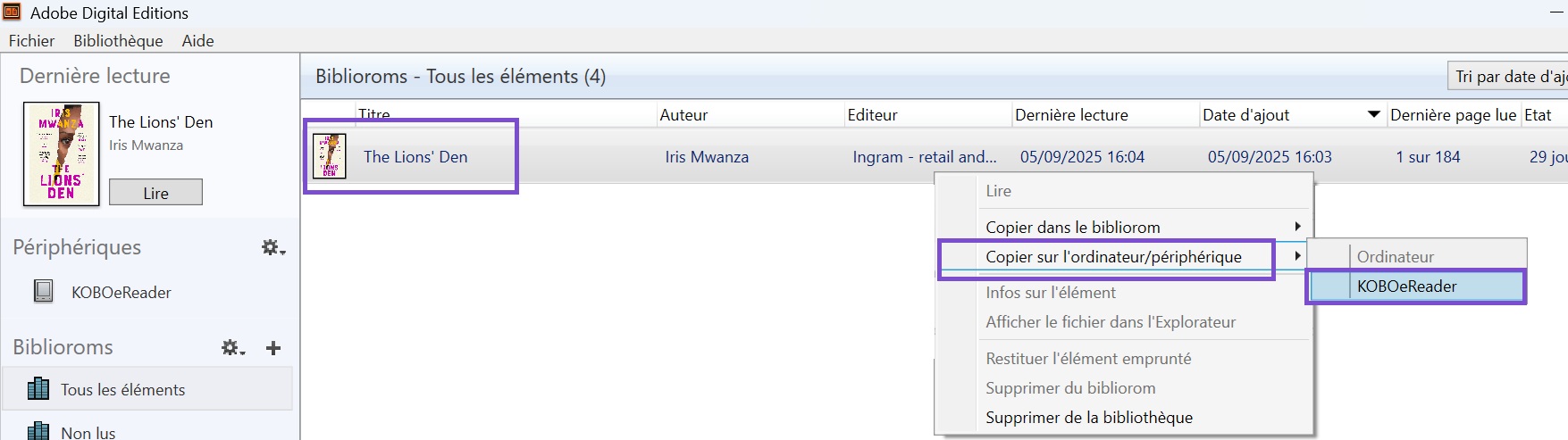Open the Biblioroms gear options
Screen dimensions: 1568x440
click(232, 347)
